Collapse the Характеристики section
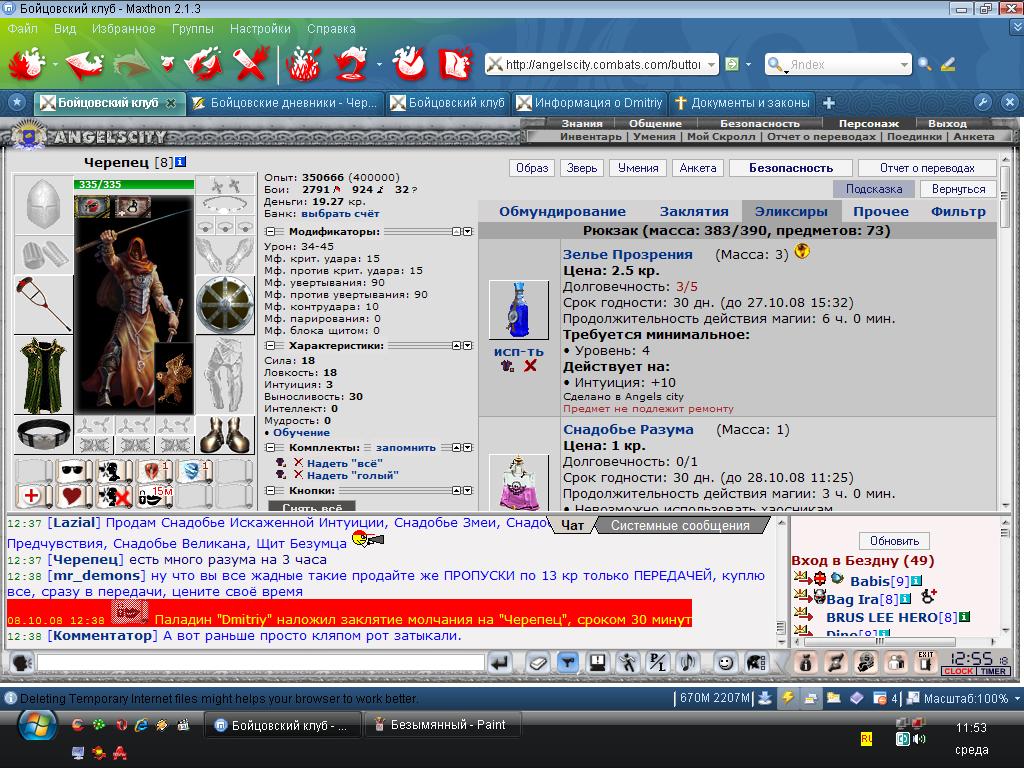Image resolution: width=1024 pixels, height=768 pixels. (x=271, y=345)
